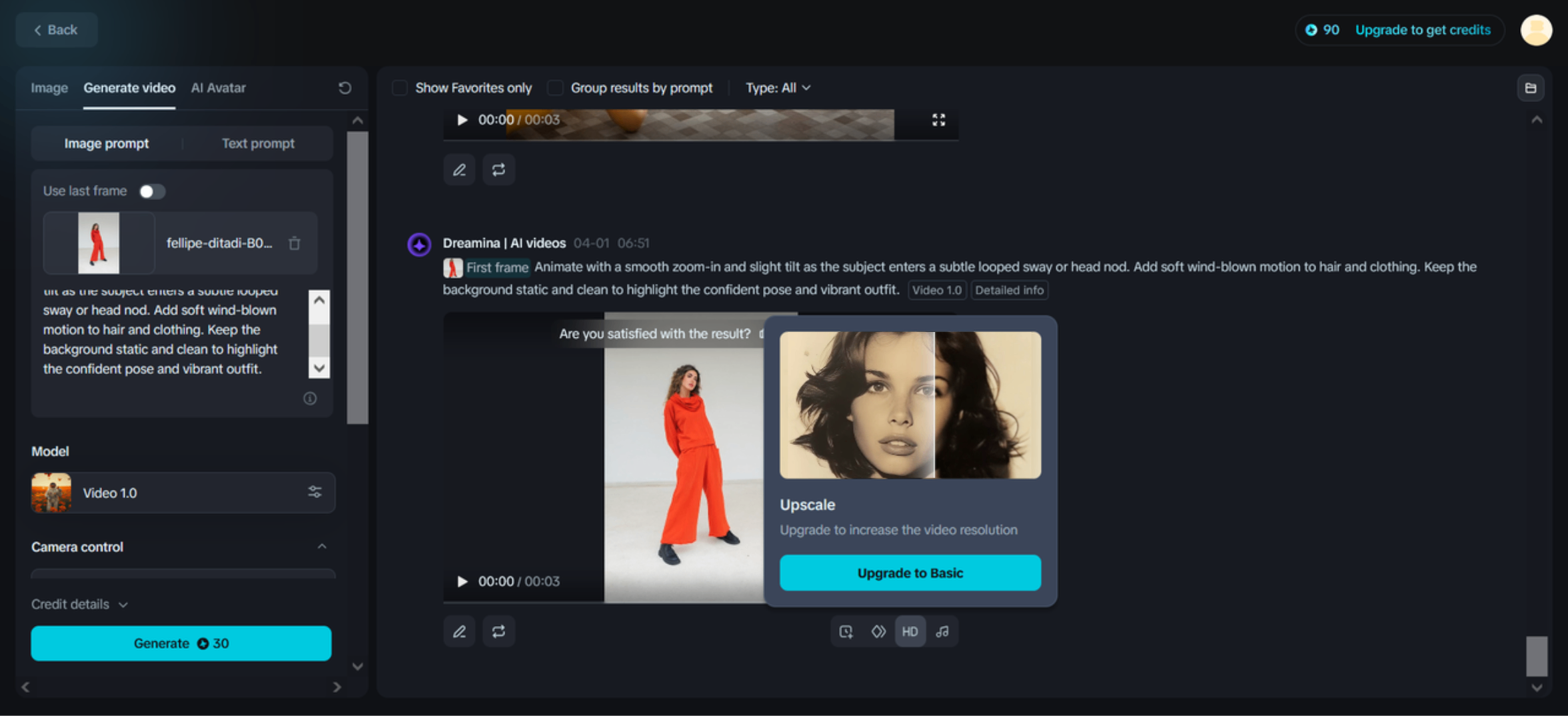Click the extend video icon left of HD
The height and width of the screenshot is (716, 1568).
click(x=846, y=631)
